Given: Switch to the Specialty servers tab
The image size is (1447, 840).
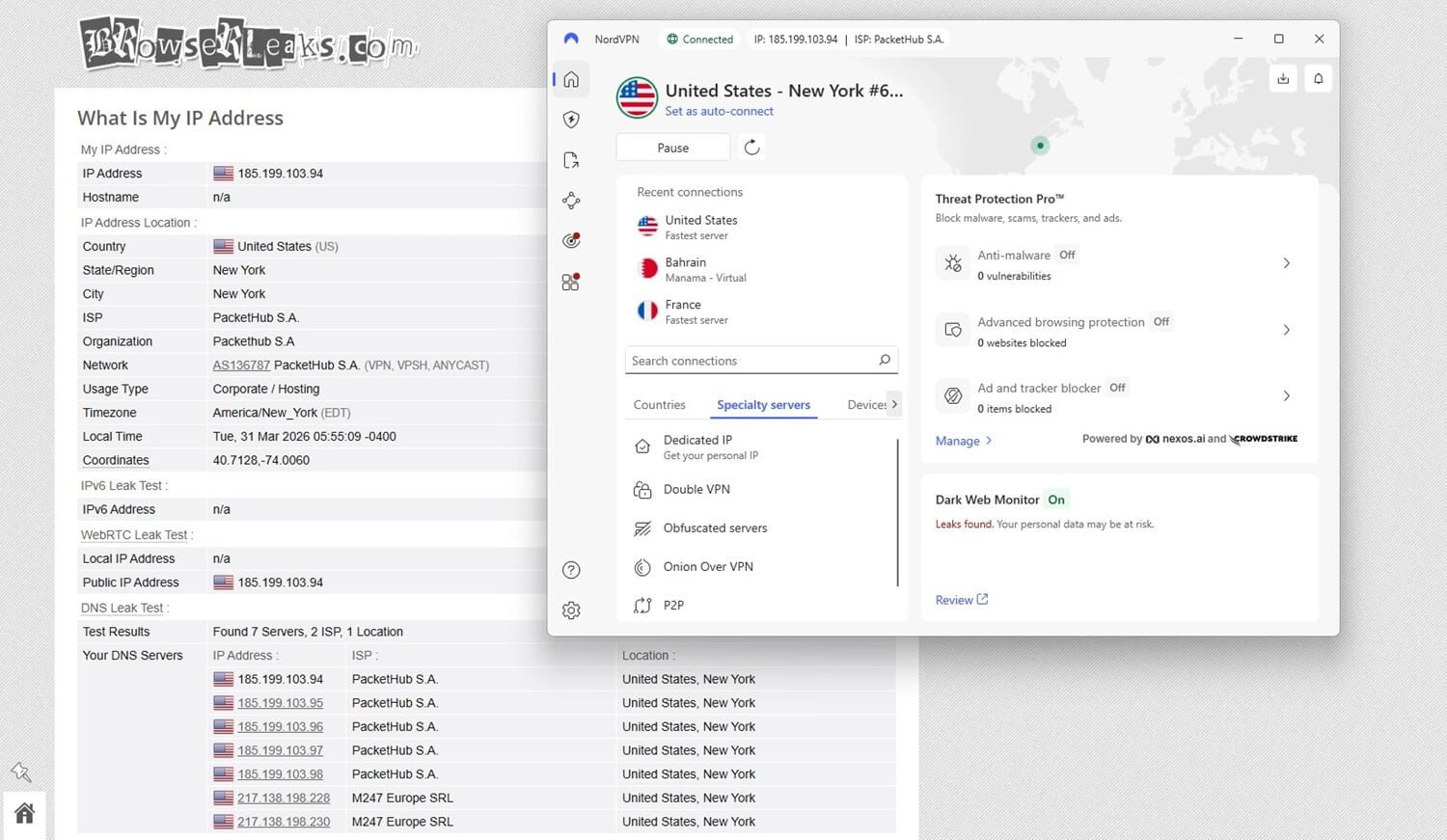Looking at the screenshot, I should click(x=763, y=404).
